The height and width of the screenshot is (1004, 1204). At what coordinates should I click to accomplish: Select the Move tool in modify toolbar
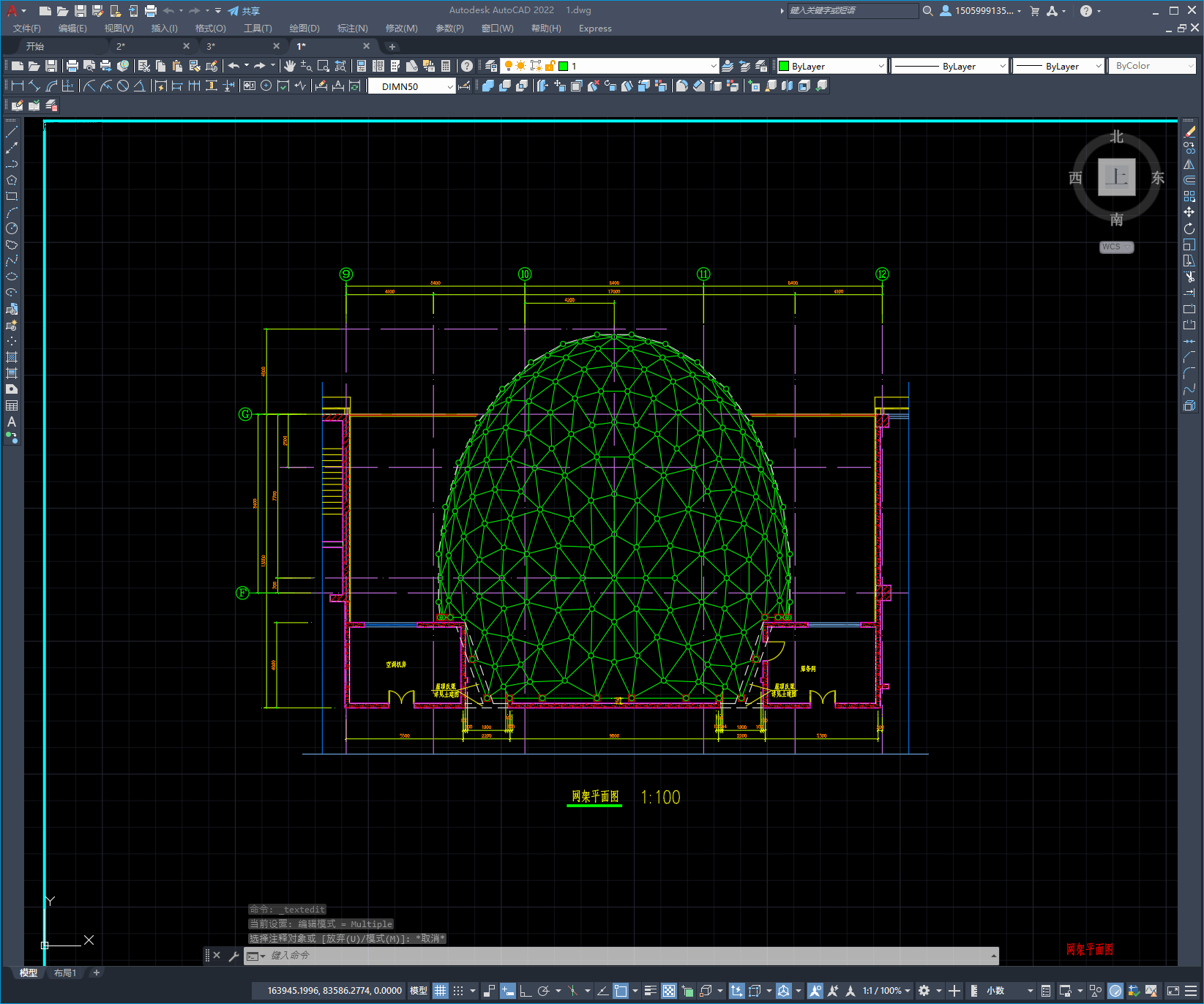click(x=1189, y=212)
